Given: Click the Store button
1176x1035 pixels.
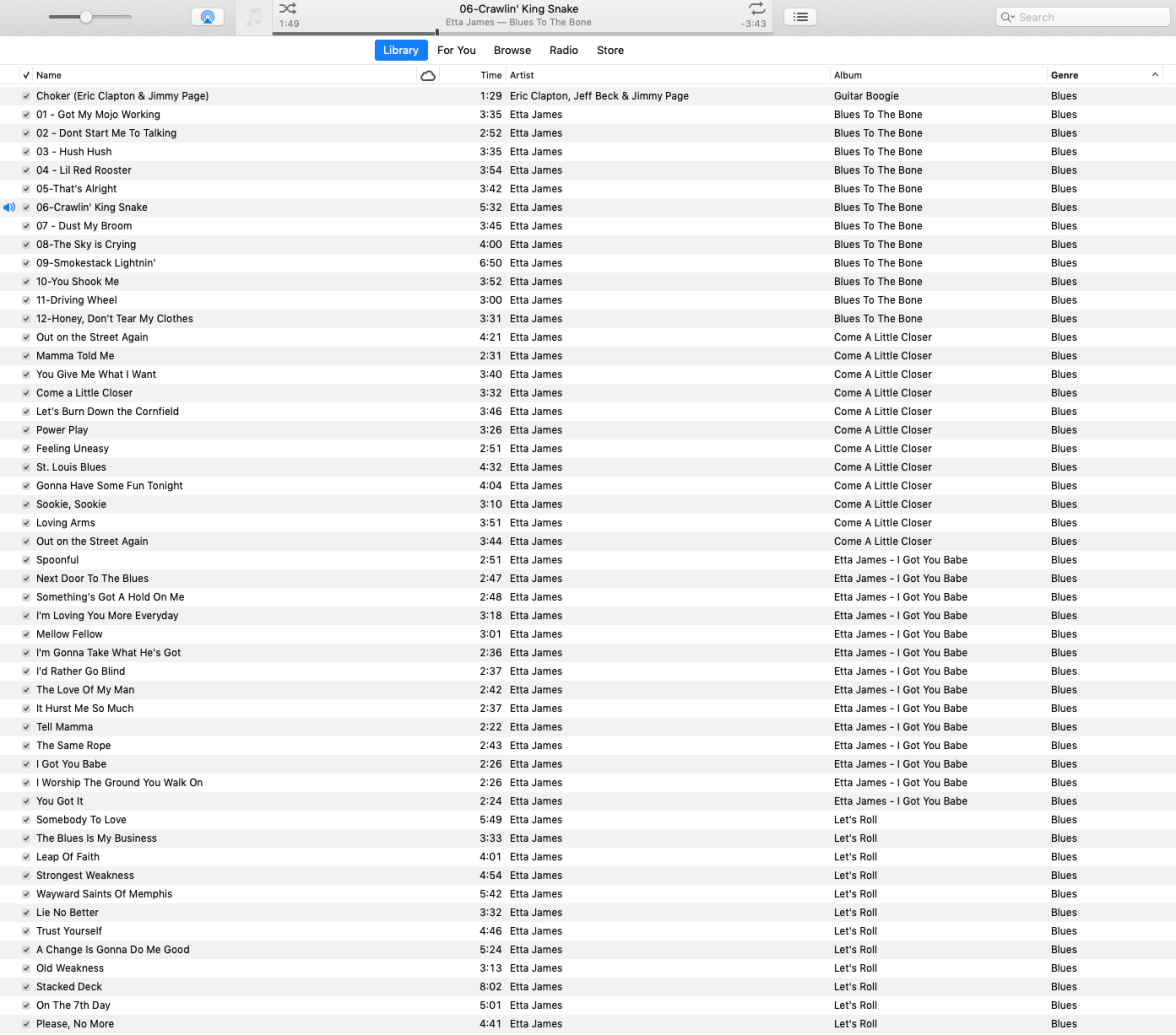Looking at the screenshot, I should click(x=610, y=50).
